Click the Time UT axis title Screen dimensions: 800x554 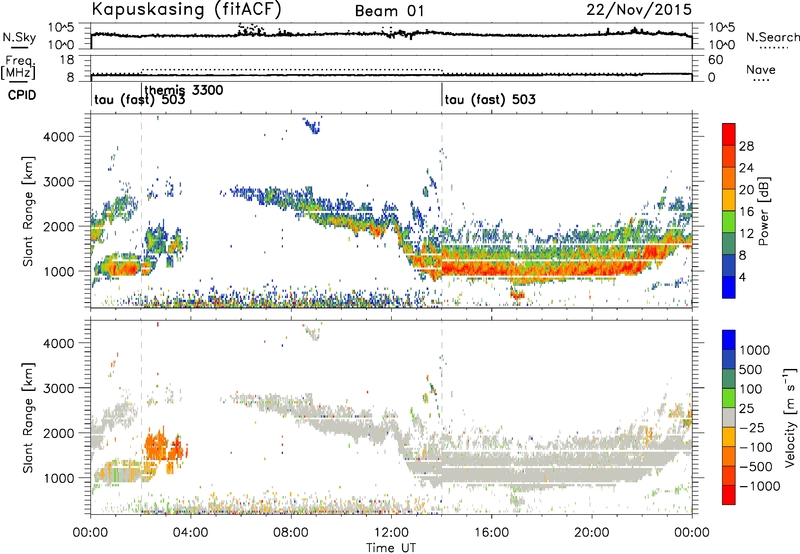391,548
